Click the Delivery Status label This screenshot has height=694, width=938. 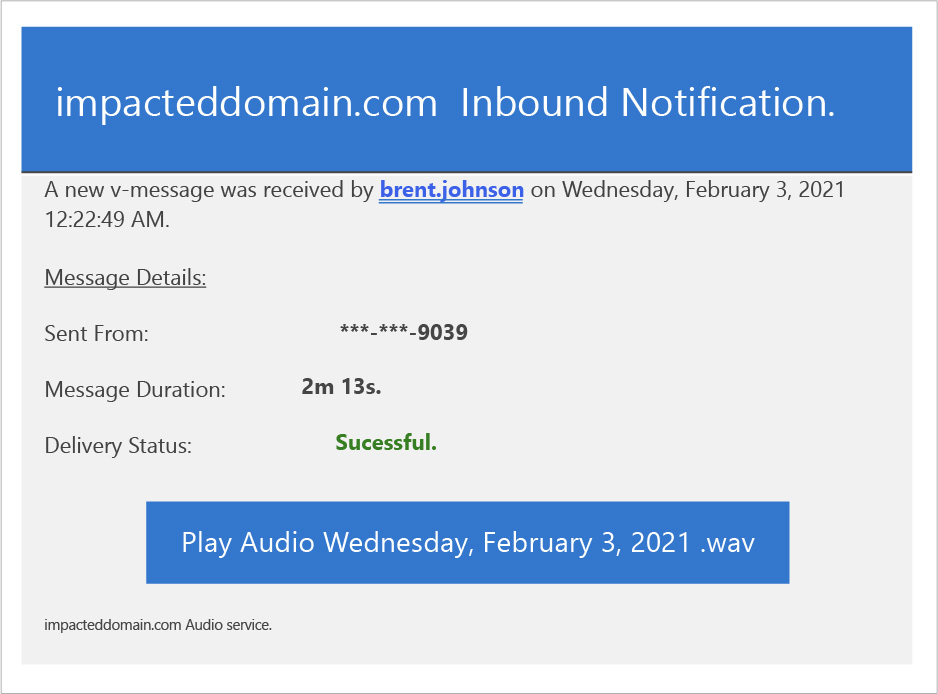click(118, 446)
